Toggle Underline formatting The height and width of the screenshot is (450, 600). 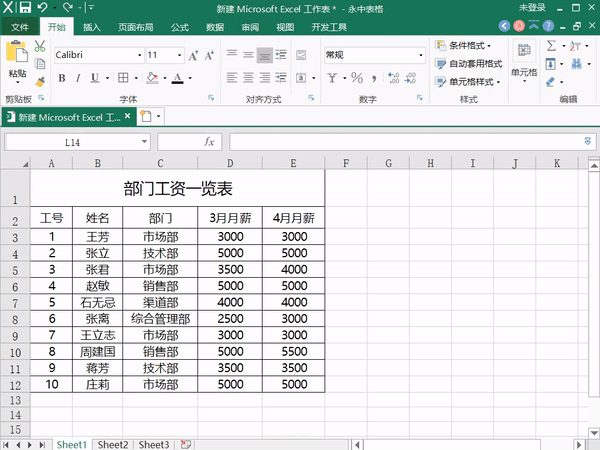(x=95, y=78)
